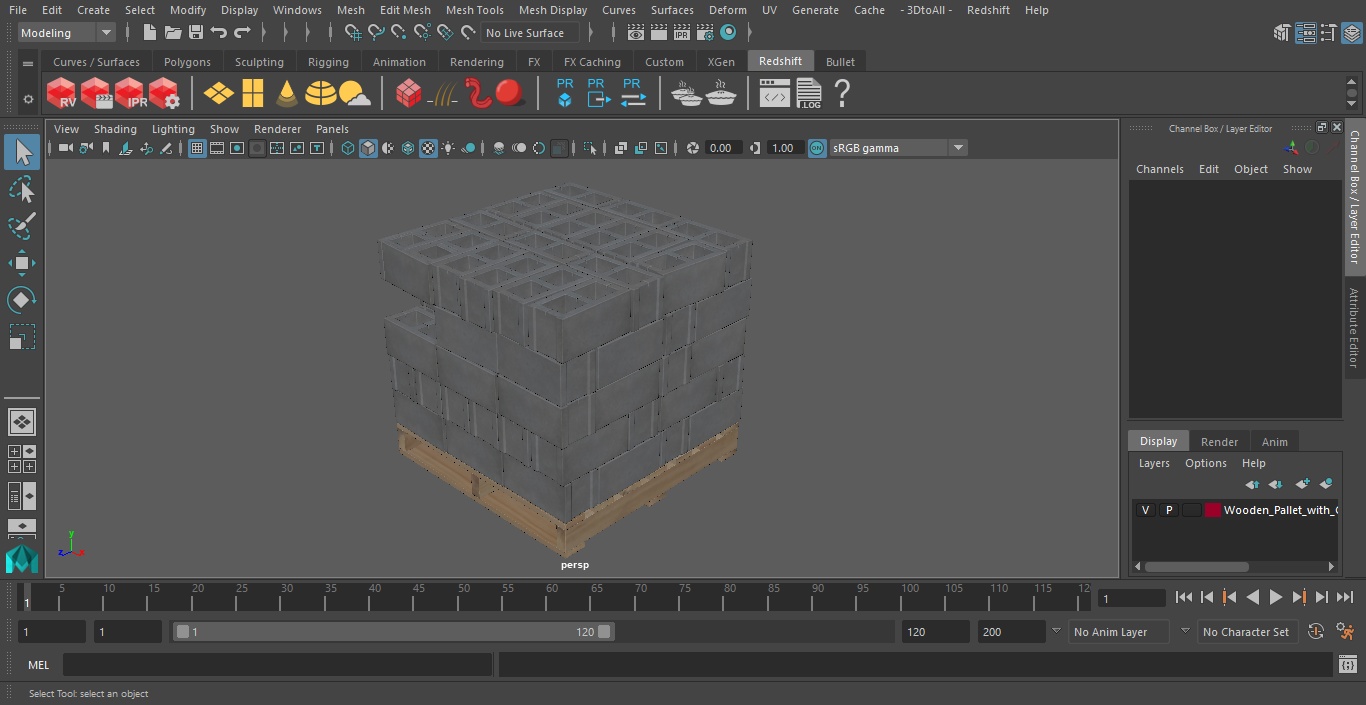Open Layers menu in Layer Editor
Viewport: 1366px width, 705px height.
pyautogui.click(x=1154, y=463)
